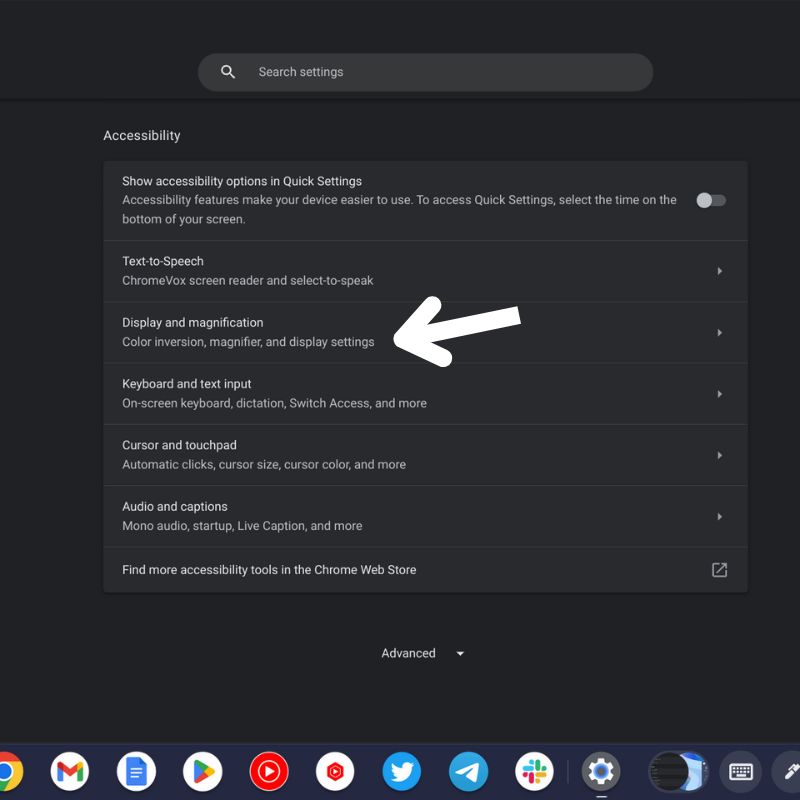Click 'Color inversion, magnifier, and display settings' text
The height and width of the screenshot is (800, 800).
pos(248,342)
